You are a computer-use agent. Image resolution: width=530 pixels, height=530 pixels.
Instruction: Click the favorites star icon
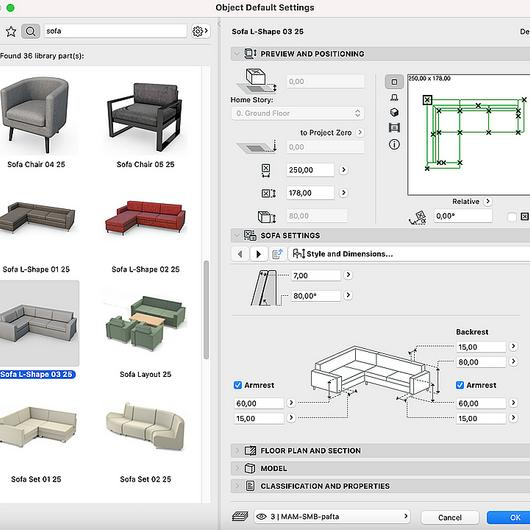coord(11,31)
